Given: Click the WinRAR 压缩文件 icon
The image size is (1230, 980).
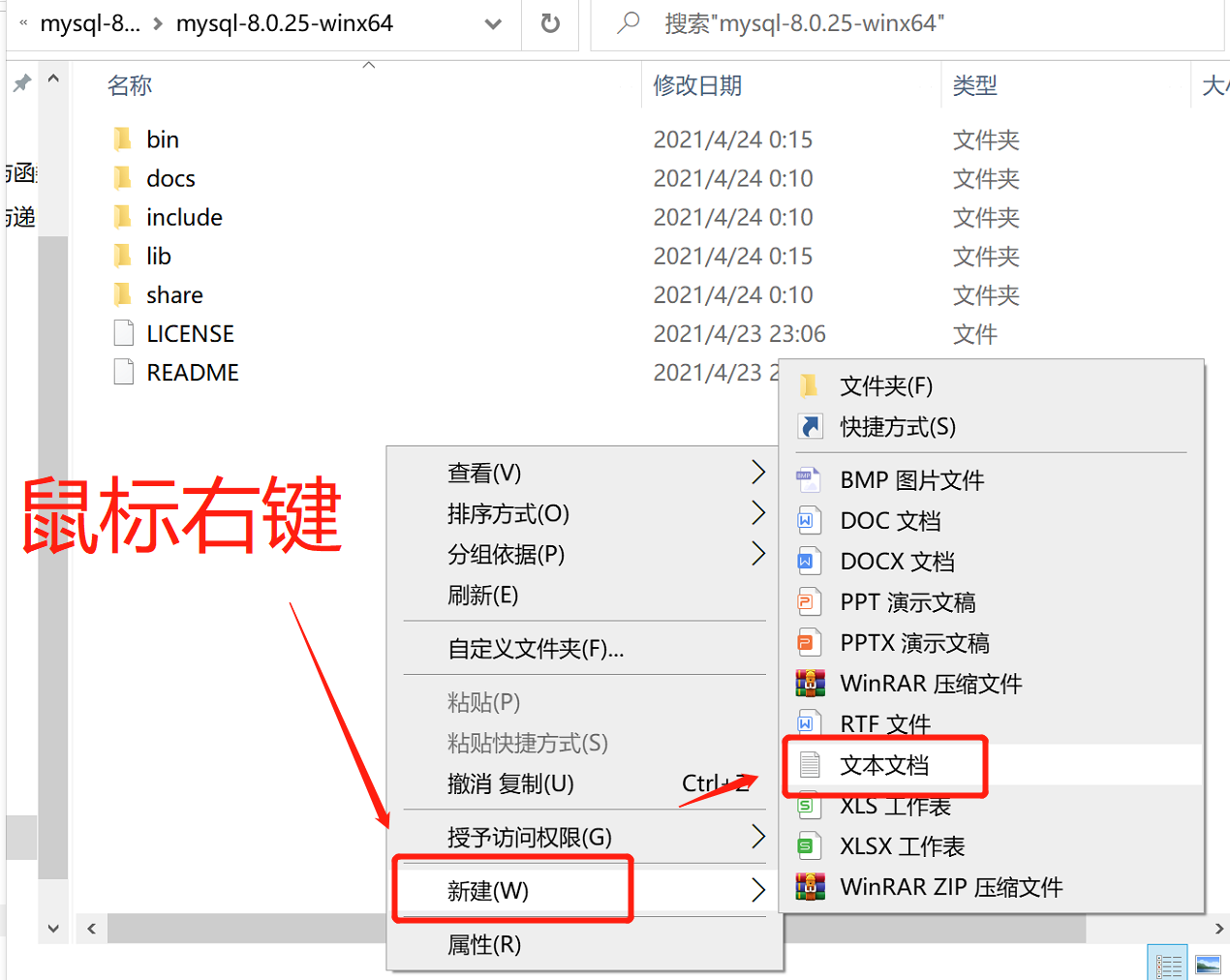Looking at the screenshot, I should point(811,684).
